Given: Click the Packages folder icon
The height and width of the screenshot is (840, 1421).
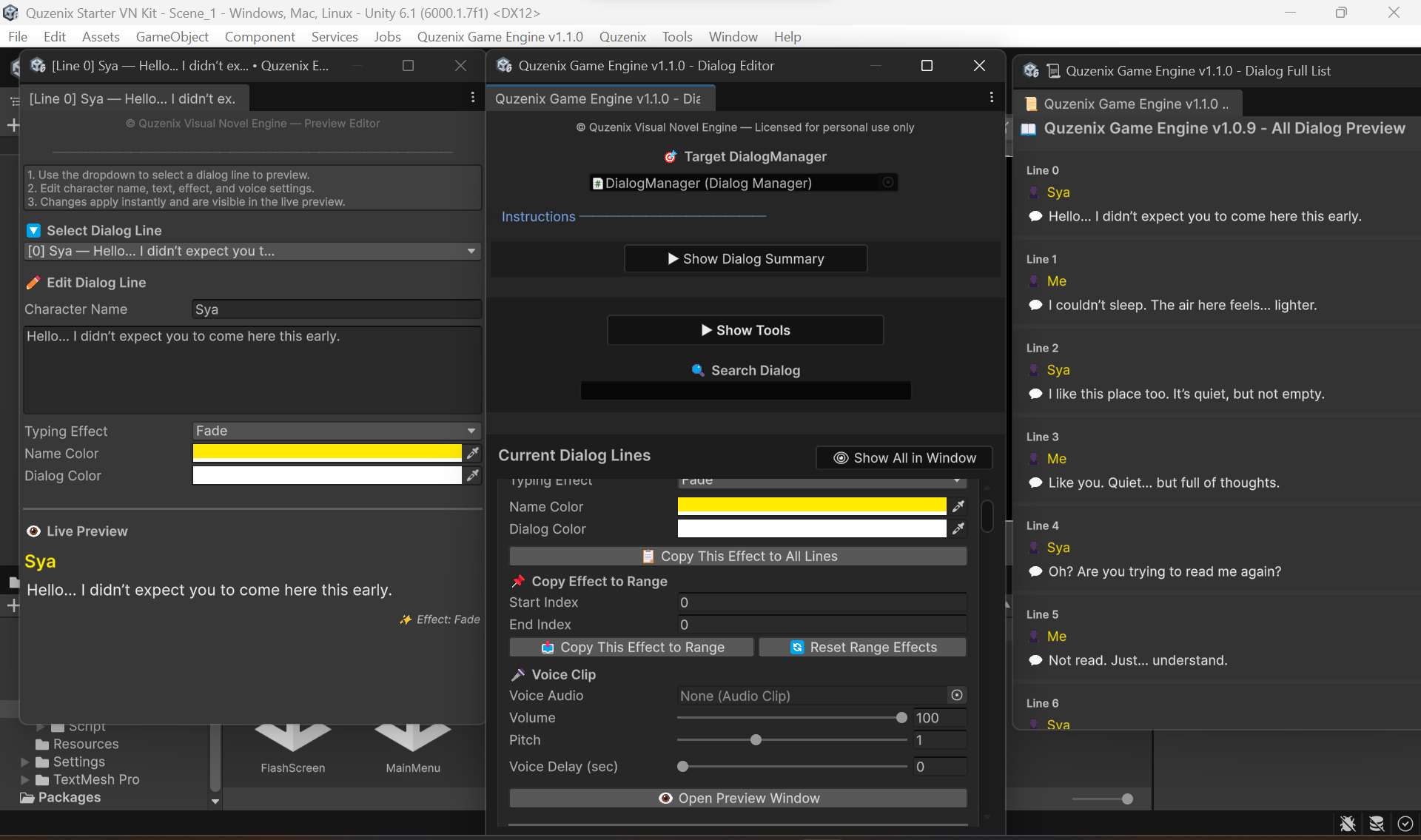Looking at the screenshot, I should pyautogui.click(x=27, y=797).
